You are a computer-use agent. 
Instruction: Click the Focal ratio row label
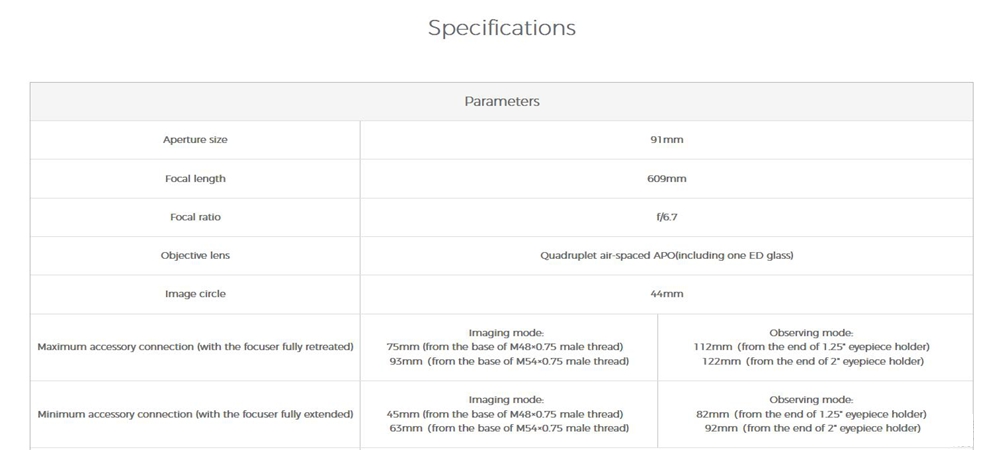point(195,217)
